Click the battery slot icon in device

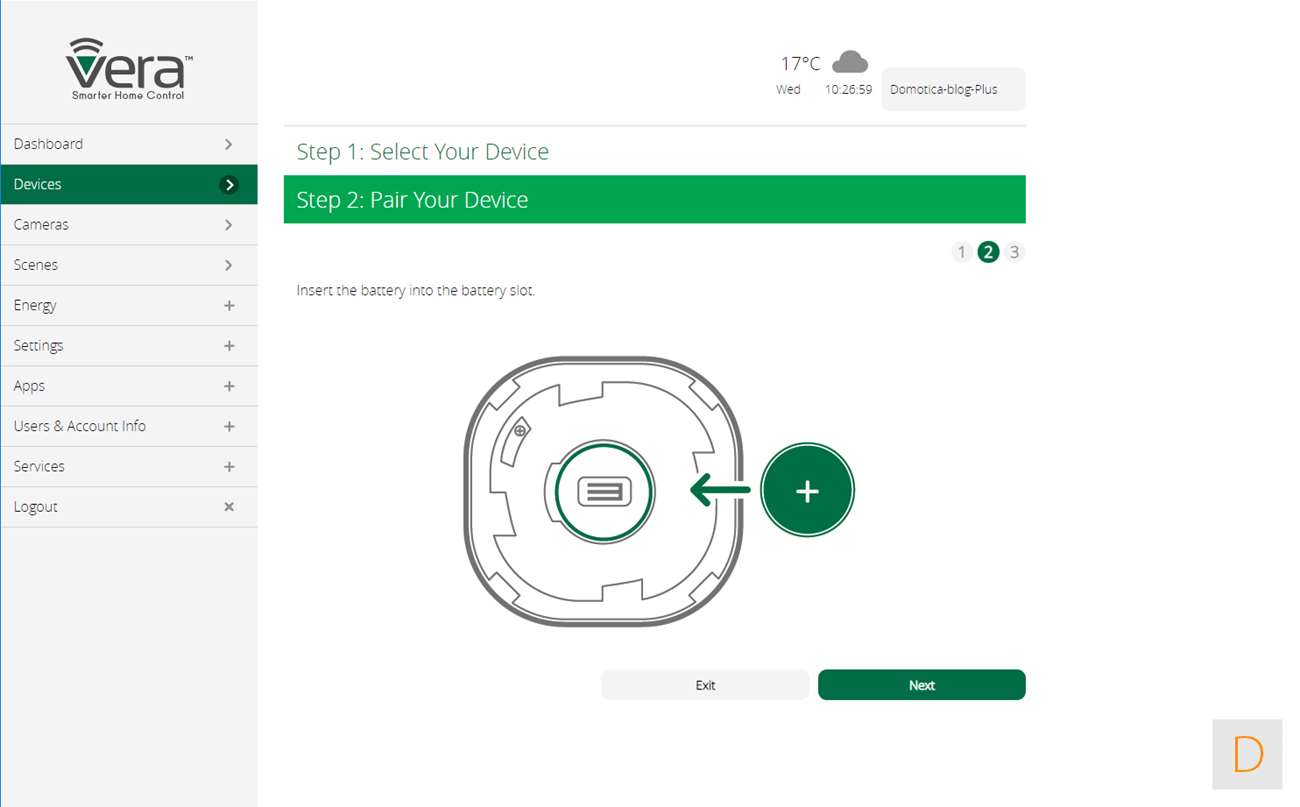point(604,491)
